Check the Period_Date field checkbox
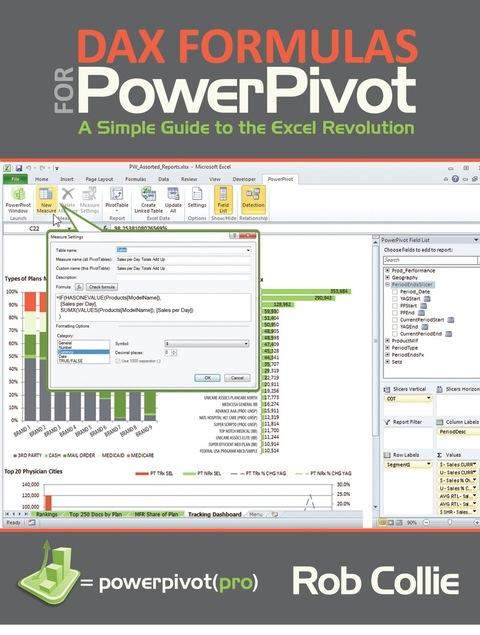The image size is (480, 635). [x=395, y=292]
